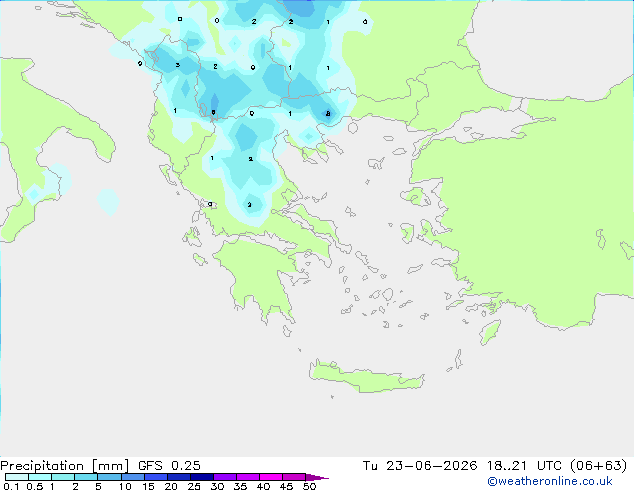Click the Crete island on the map
The height and width of the screenshot is (490, 634).
tap(366, 378)
